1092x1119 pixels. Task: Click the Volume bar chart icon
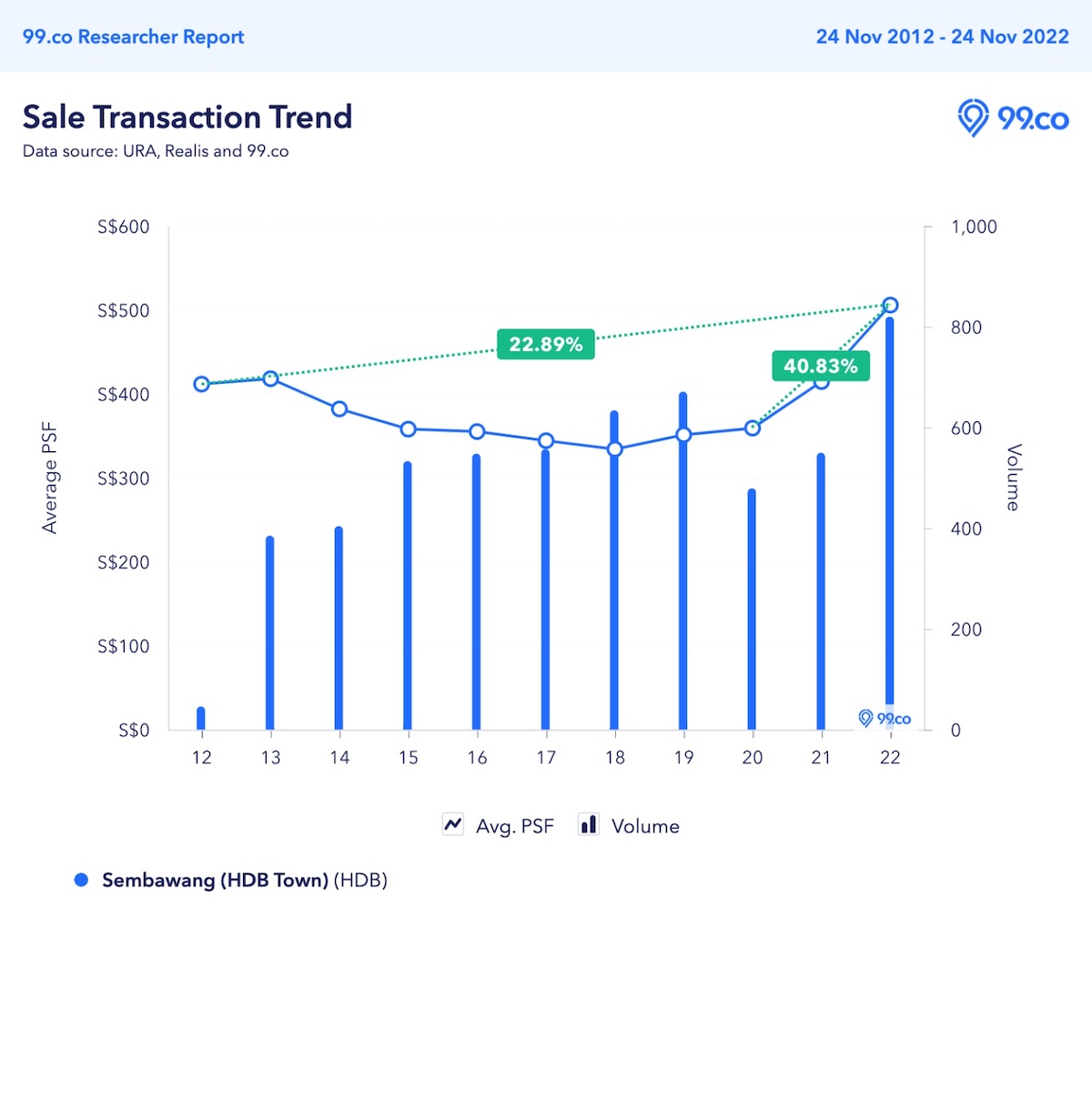click(x=589, y=824)
